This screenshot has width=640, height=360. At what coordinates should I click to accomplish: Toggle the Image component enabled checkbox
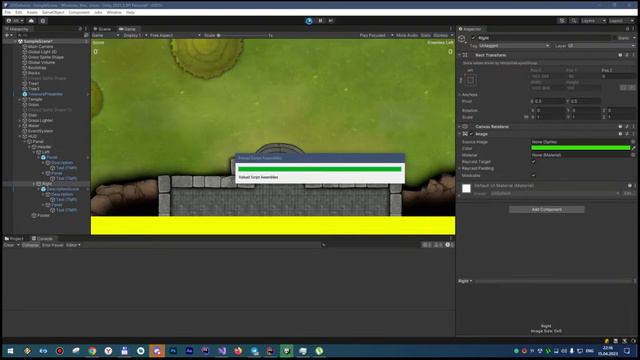pos(471,134)
